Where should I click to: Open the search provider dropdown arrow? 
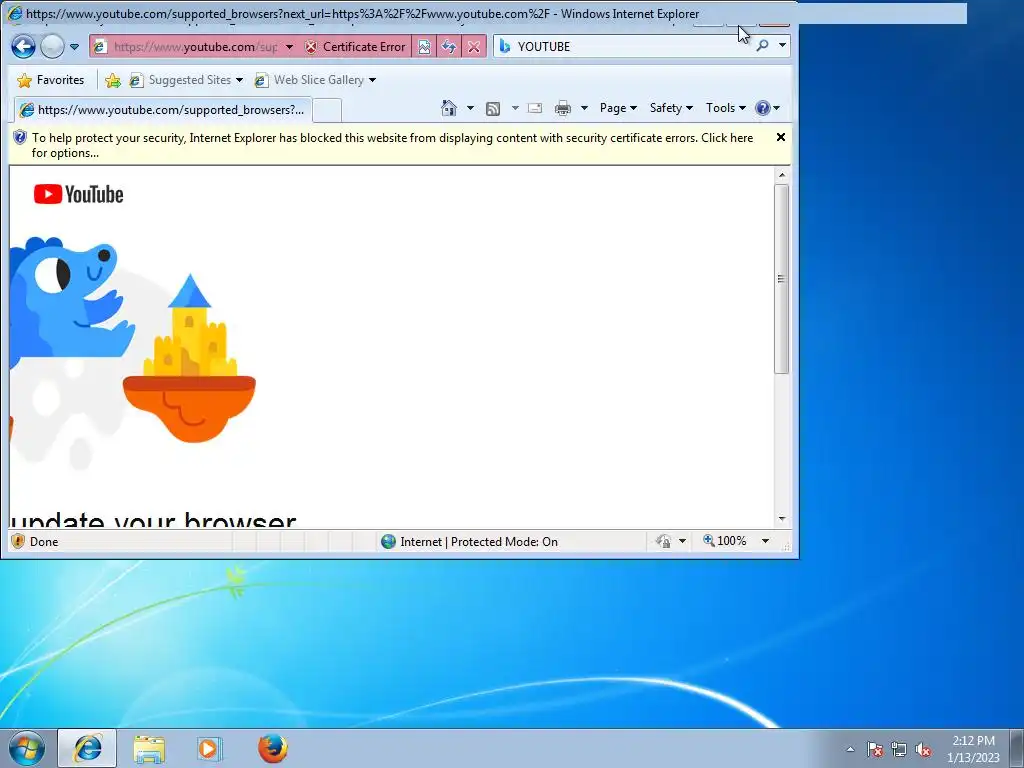[x=782, y=46]
